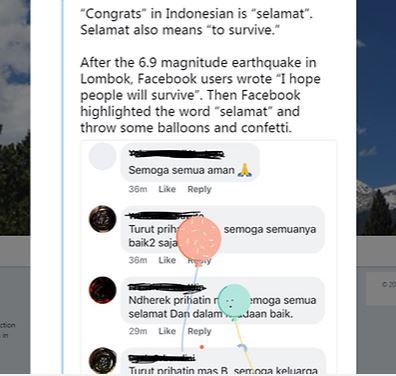The width and height of the screenshot is (396, 376).
Task: Click the praying hands emoji
Action: 245,170
